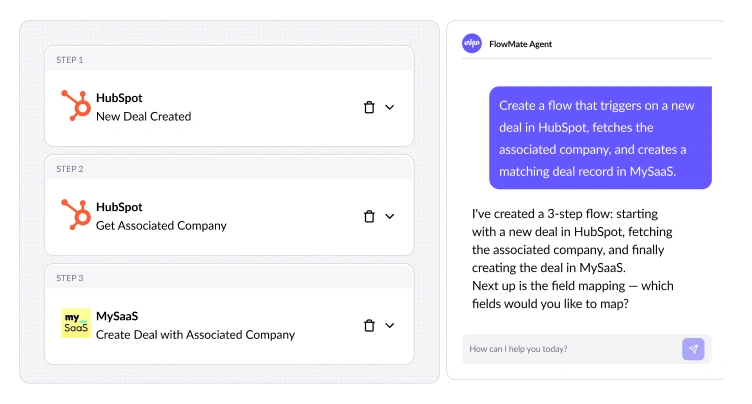The width and height of the screenshot is (752, 404).
Task: Send the chat message with arrow button
Action: (x=693, y=349)
